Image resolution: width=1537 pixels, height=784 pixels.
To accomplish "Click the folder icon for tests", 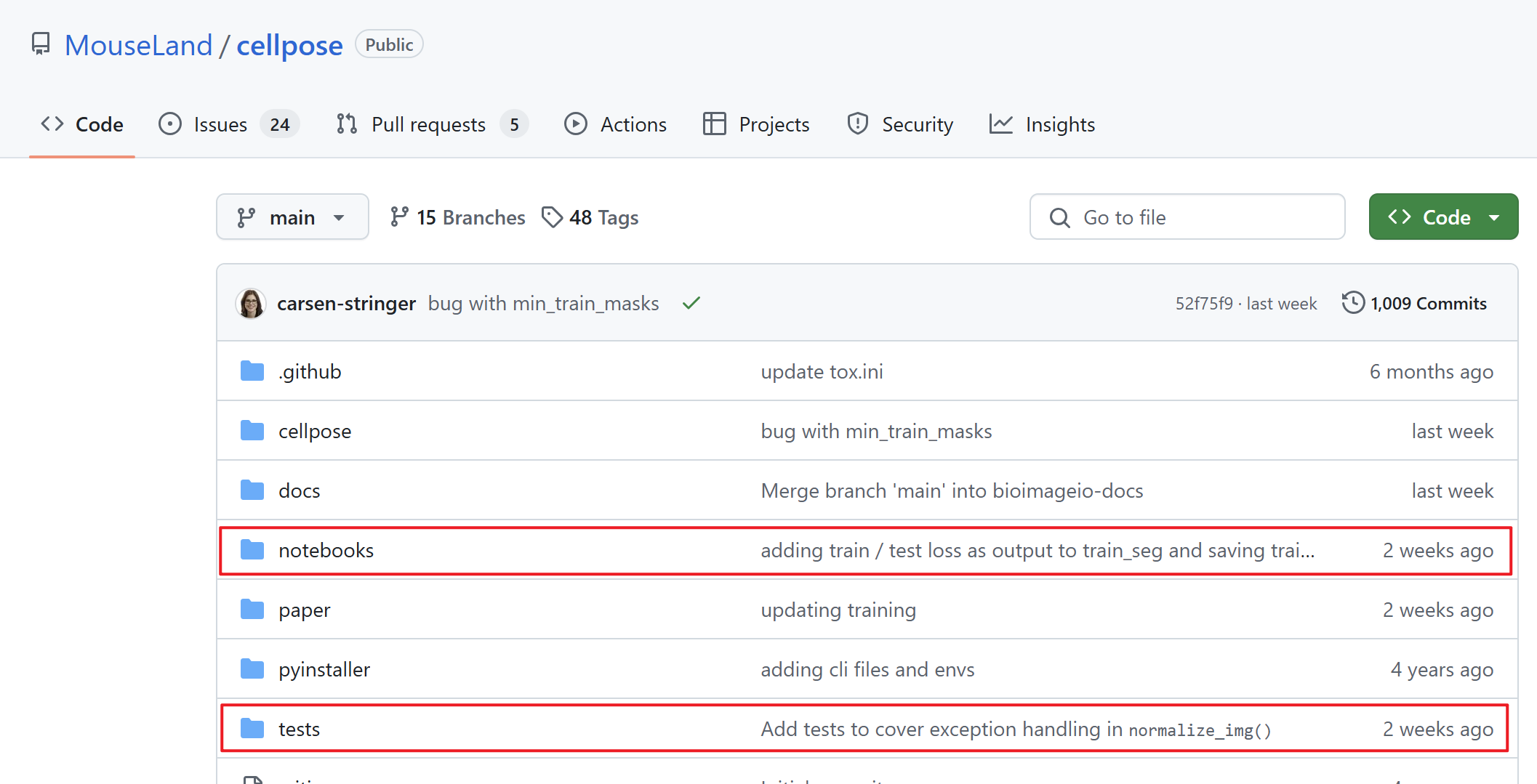I will [x=252, y=729].
